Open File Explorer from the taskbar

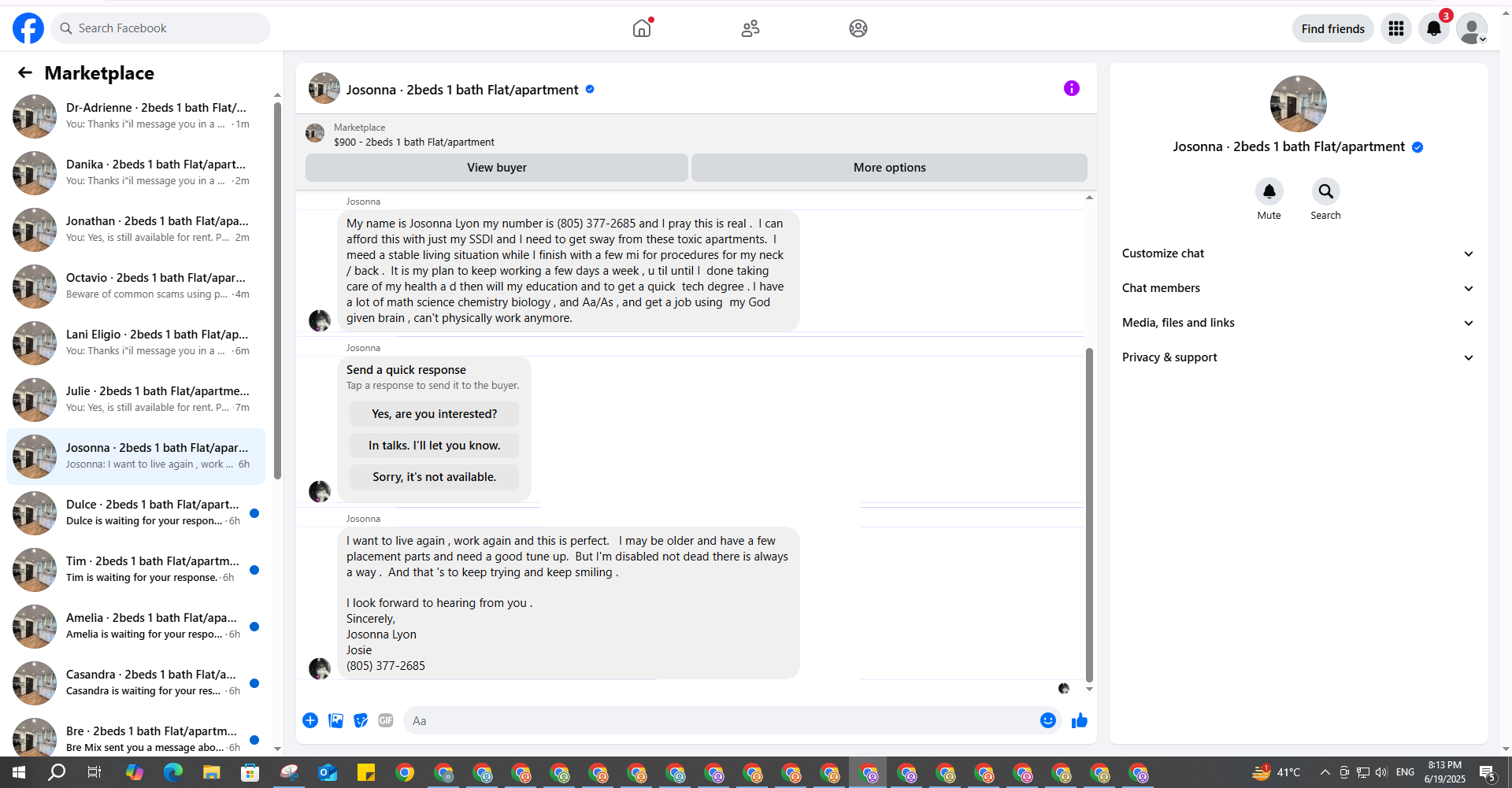pyautogui.click(x=211, y=772)
